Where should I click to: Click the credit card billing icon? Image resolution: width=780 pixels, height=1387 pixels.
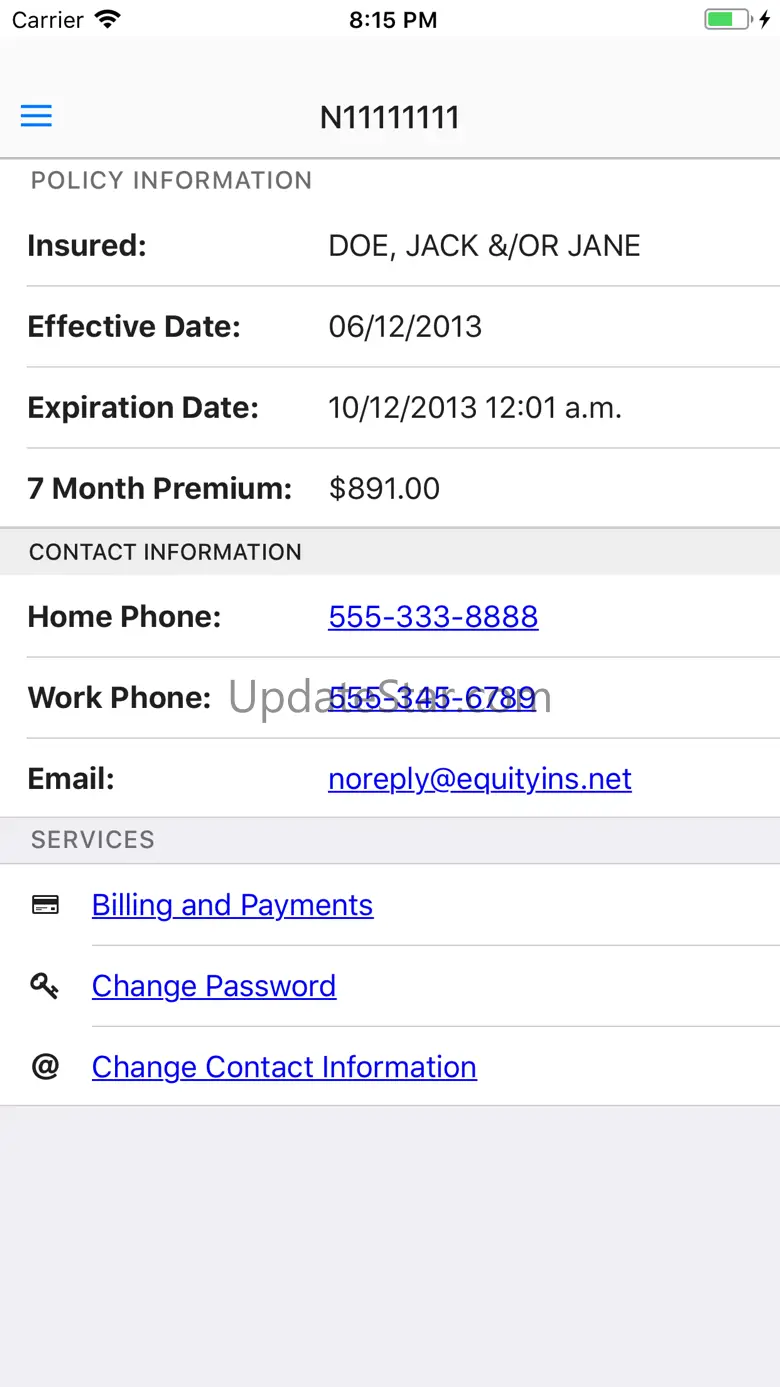(45, 905)
